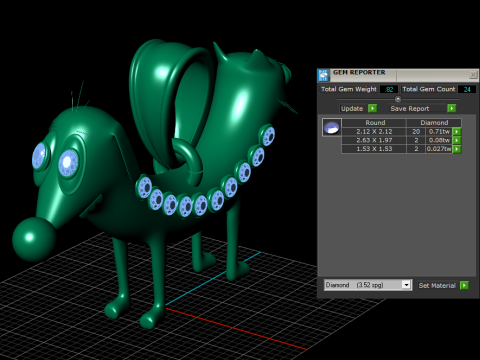Click green arrow on 2.63 X 1.97 row
The width and height of the screenshot is (480, 360).
[457, 140]
